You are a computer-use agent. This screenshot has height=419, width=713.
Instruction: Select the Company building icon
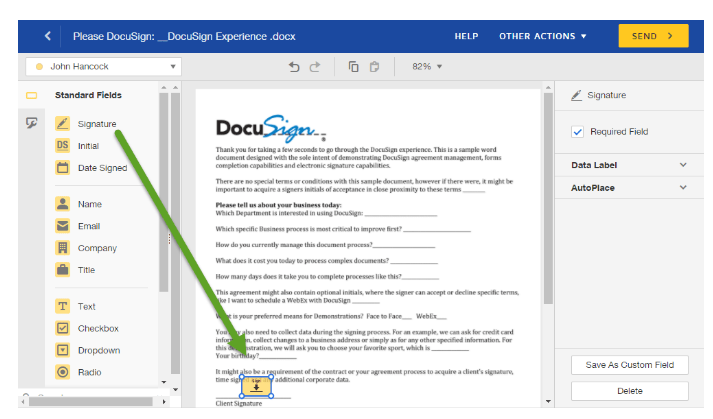pyautogui.click(x=63, y=247)
